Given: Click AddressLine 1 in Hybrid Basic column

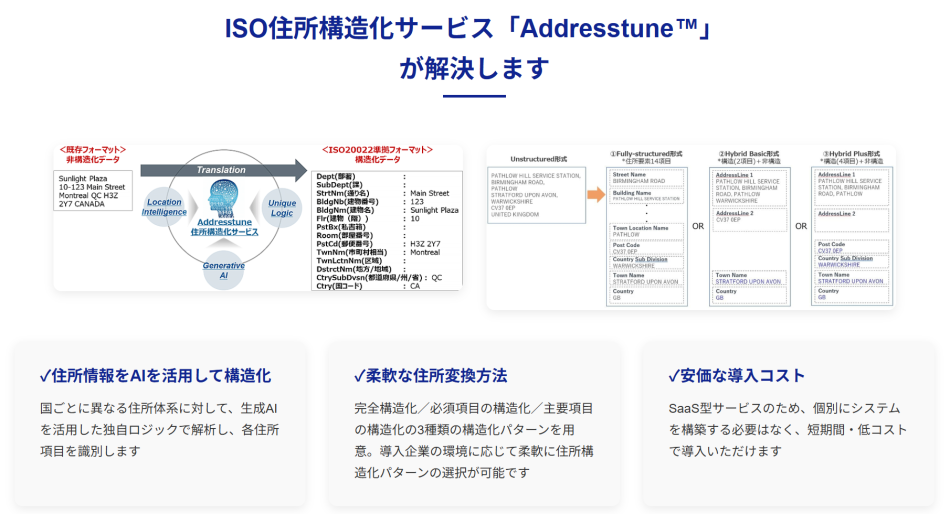Looking at the screenshot, I should click(749, 188).
